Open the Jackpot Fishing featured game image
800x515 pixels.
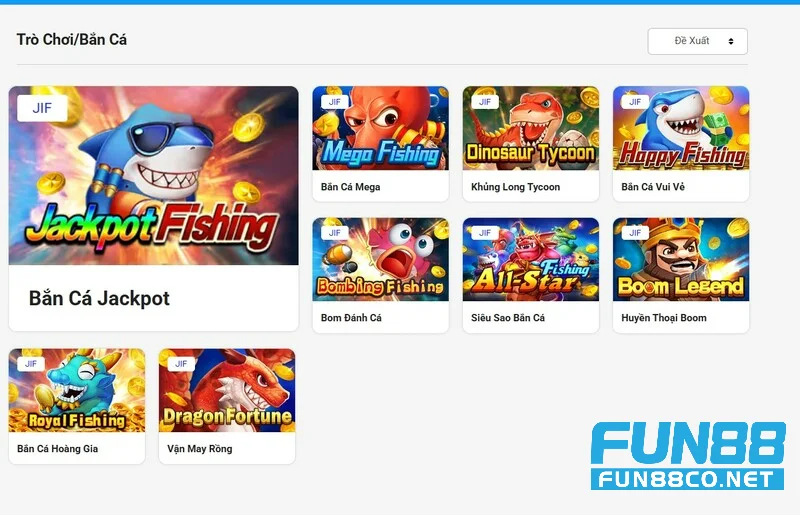click(x=154, y=175)
